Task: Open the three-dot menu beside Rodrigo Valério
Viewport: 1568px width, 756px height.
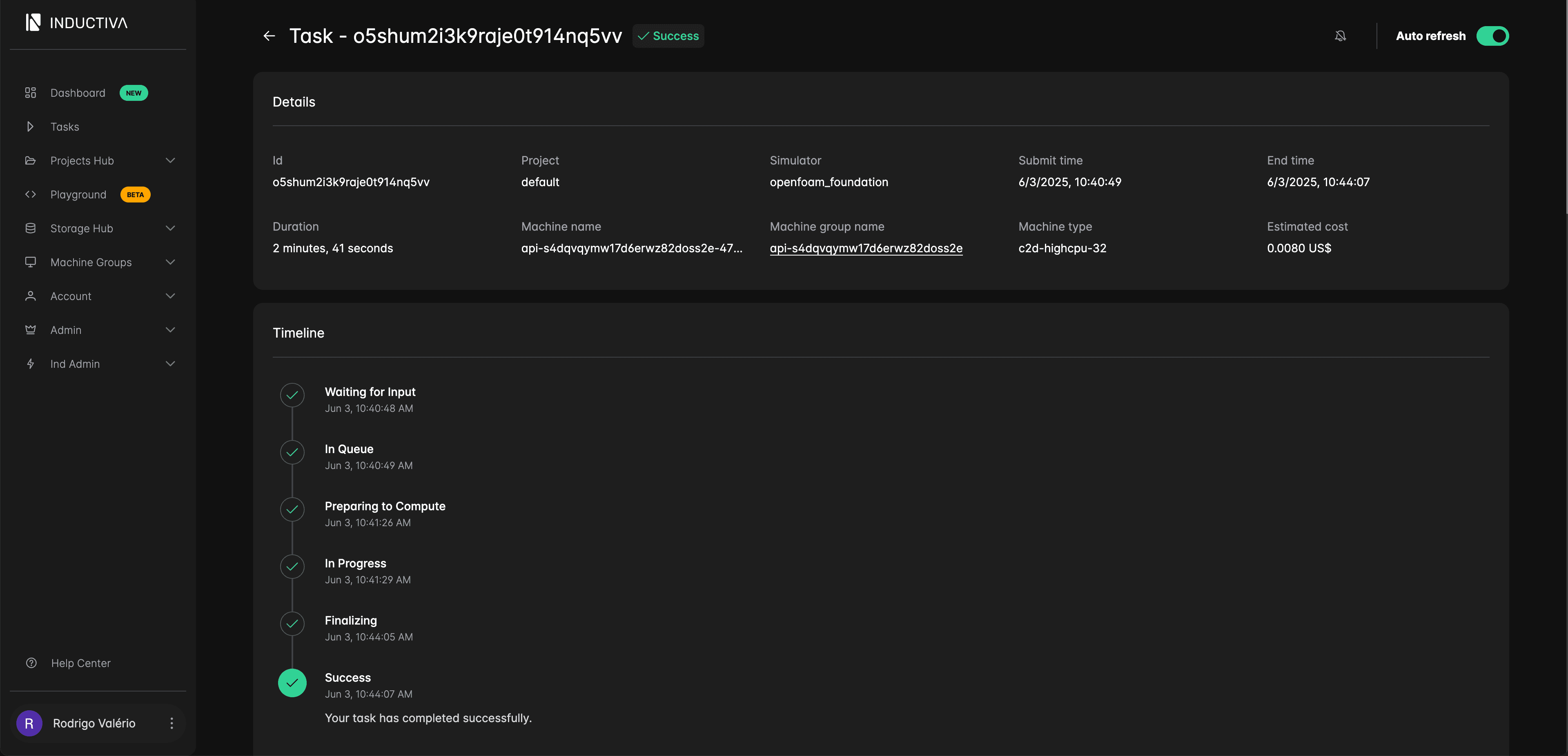Action: 171,723
